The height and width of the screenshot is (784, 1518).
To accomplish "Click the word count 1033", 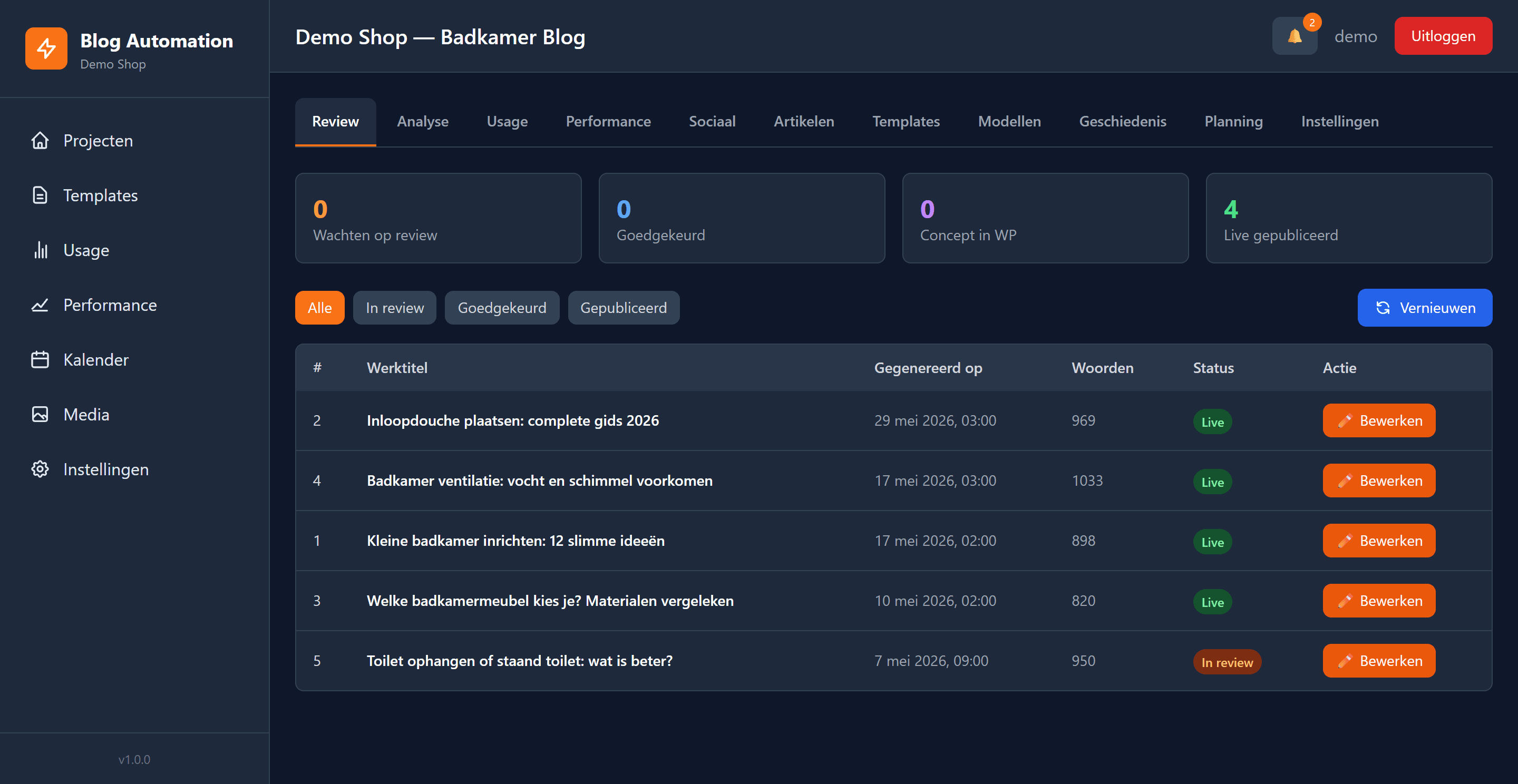I will coord(1087,481).
